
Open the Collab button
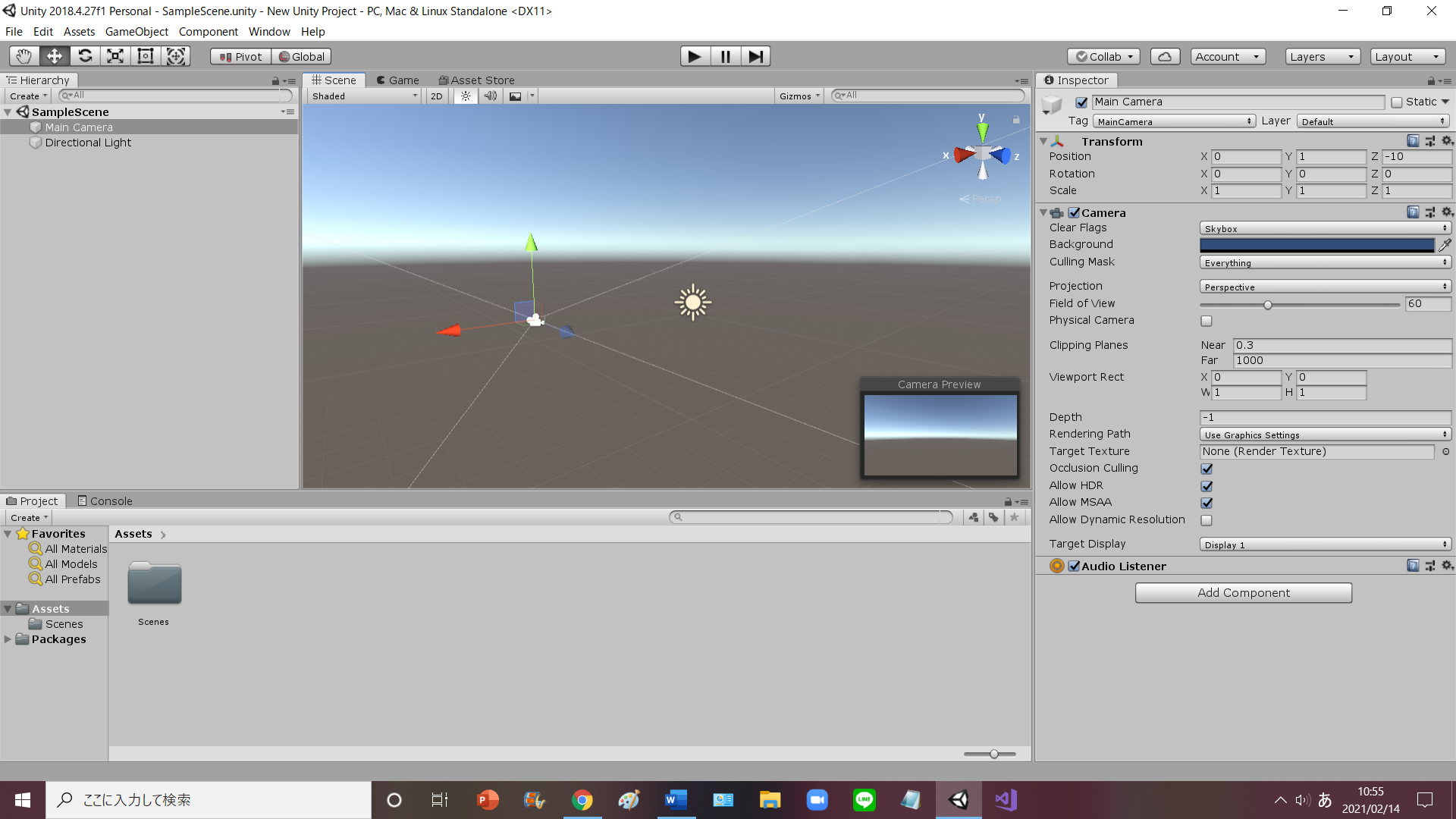(1103, 57)
